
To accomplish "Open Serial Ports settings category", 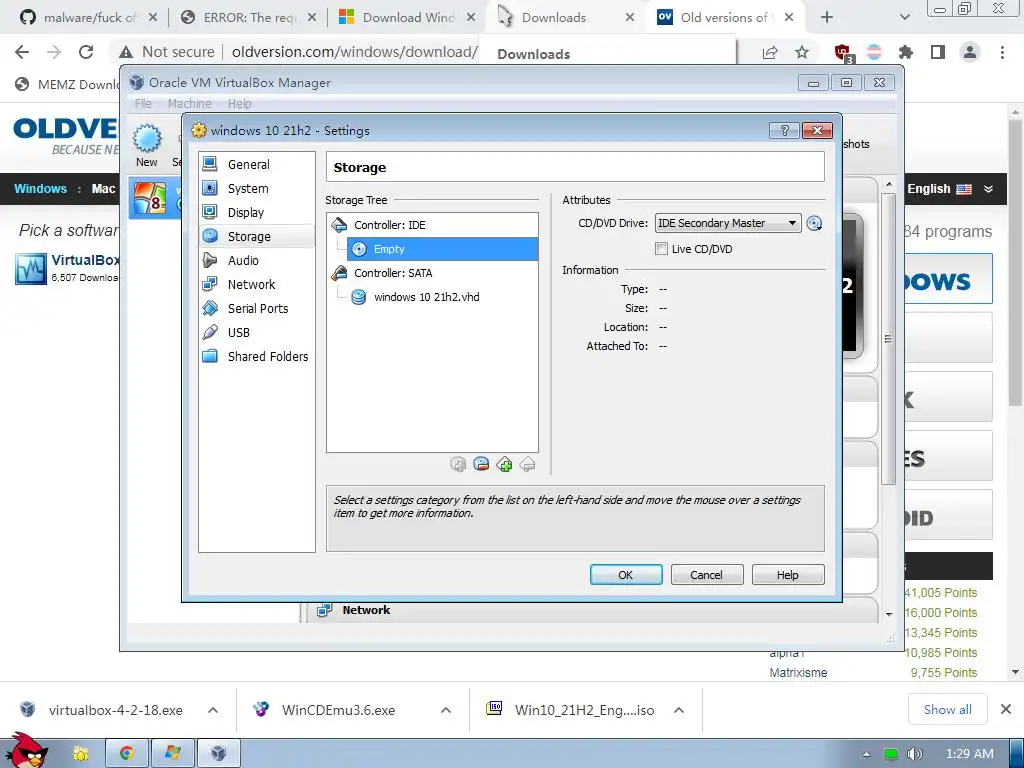I will [x=257, y=308].
